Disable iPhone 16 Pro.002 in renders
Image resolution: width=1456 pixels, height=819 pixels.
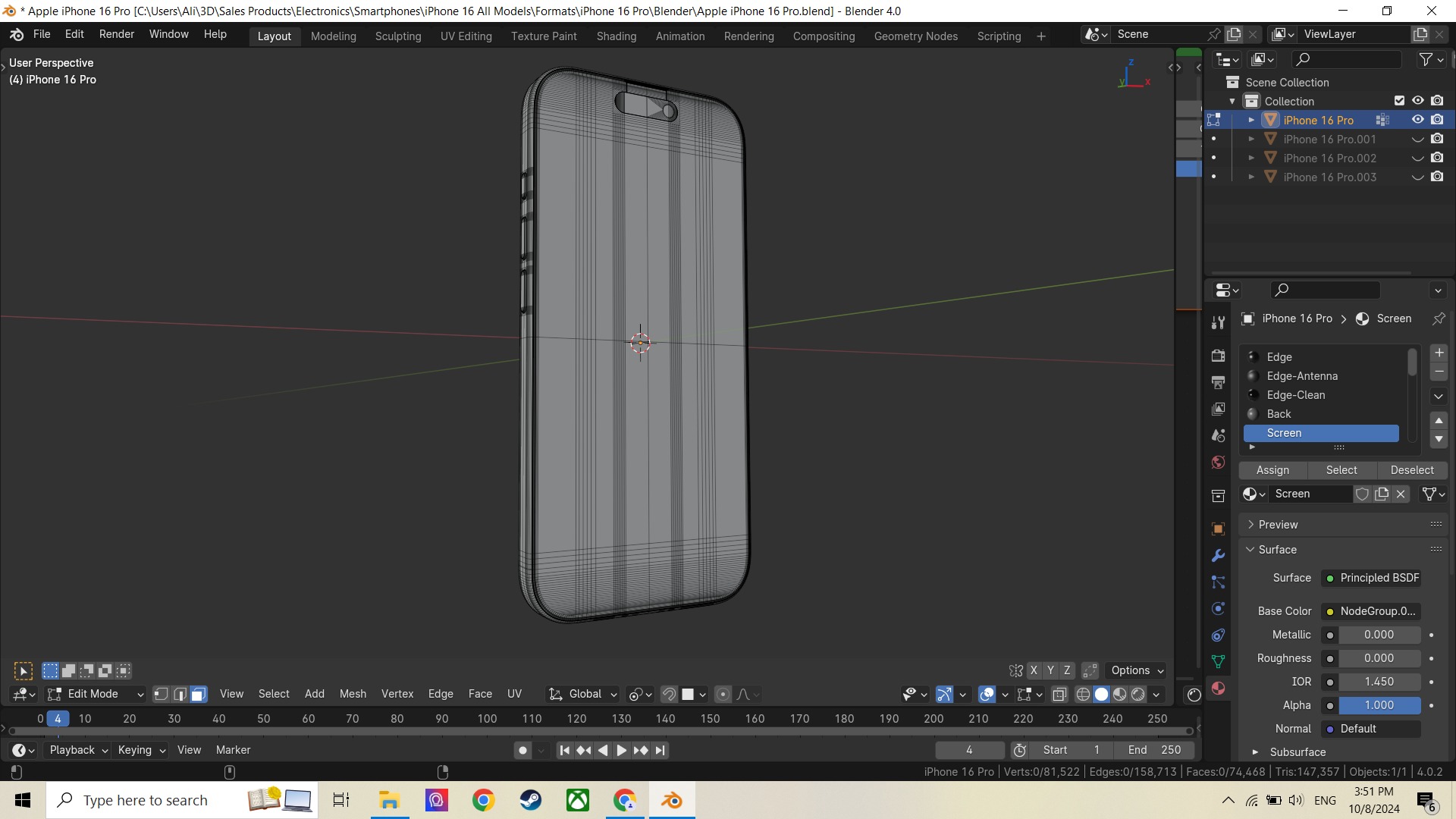point(1437,158)
